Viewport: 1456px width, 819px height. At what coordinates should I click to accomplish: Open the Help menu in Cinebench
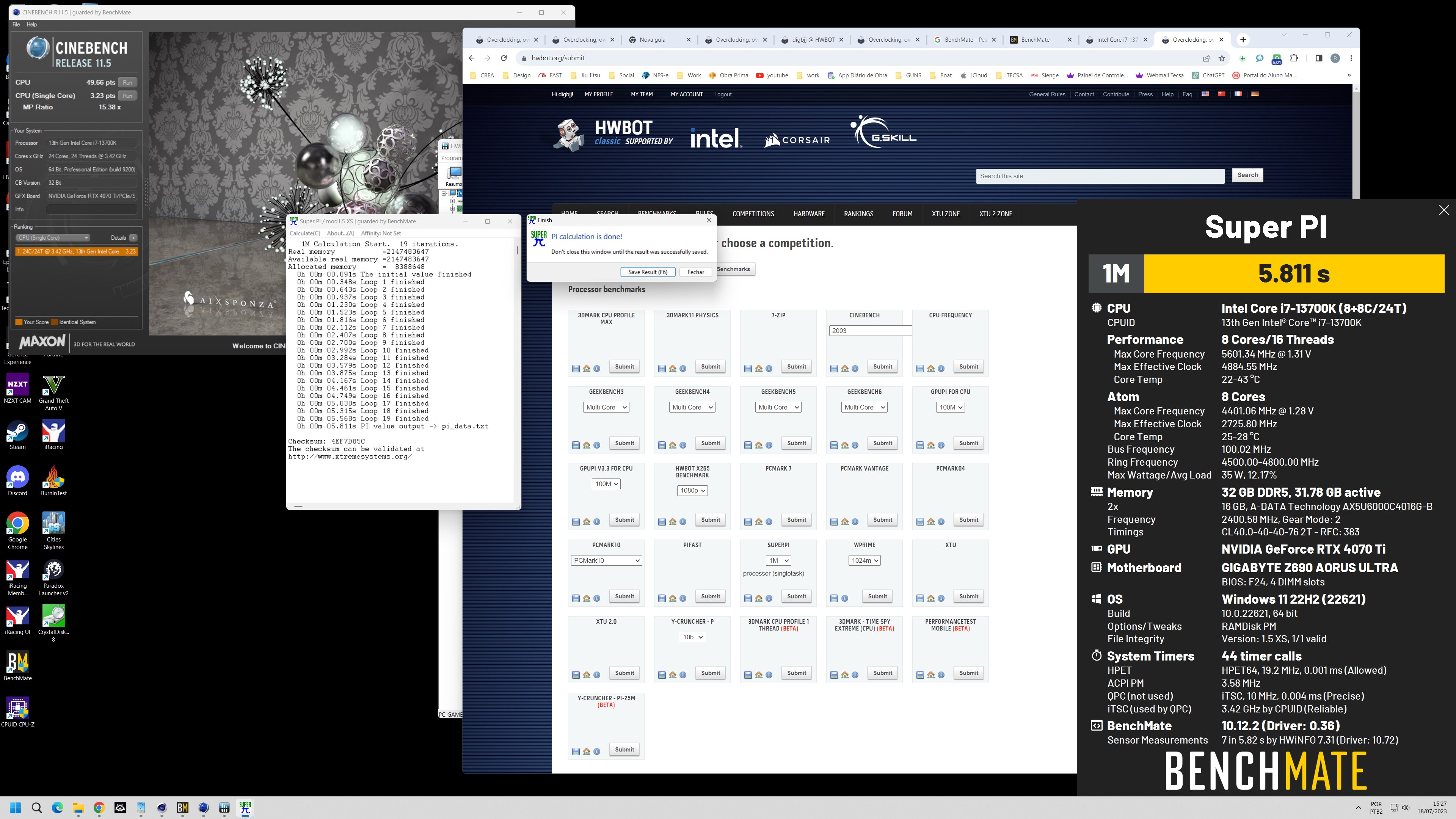tap(31, 25)
